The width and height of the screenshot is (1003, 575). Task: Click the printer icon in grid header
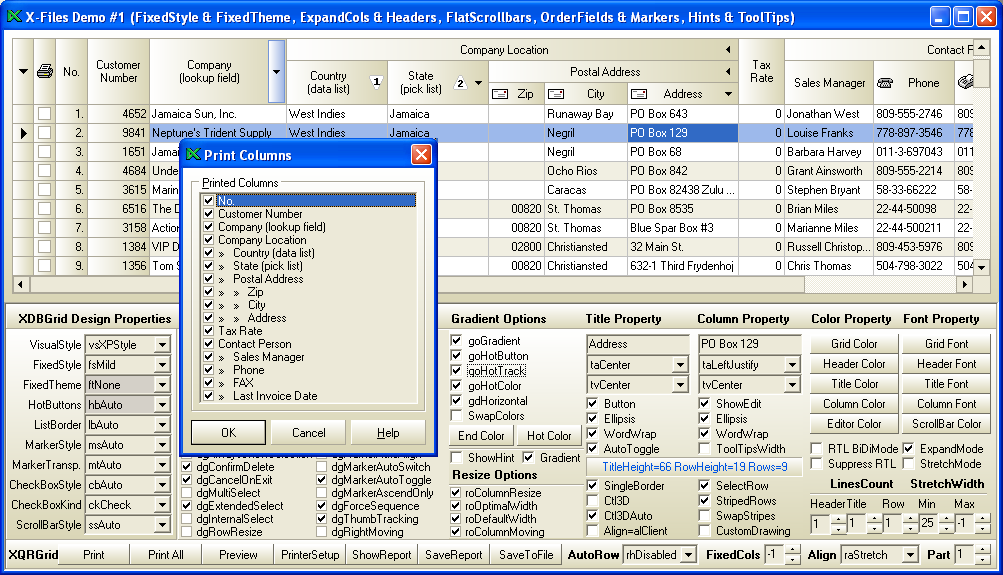point(44,71)
